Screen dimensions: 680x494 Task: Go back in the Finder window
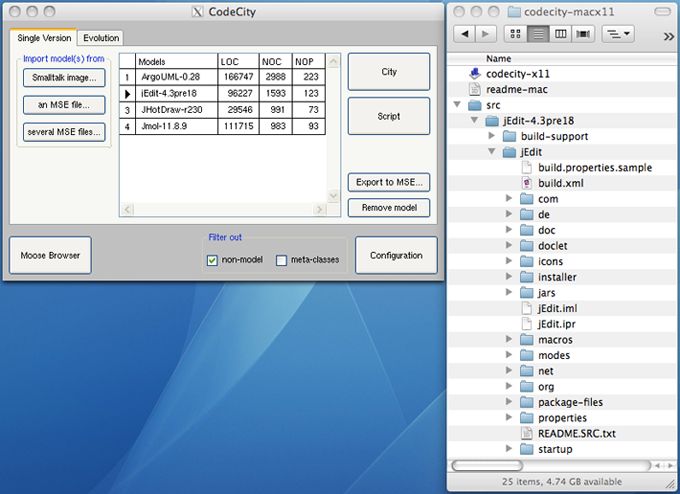click(464, 34)
